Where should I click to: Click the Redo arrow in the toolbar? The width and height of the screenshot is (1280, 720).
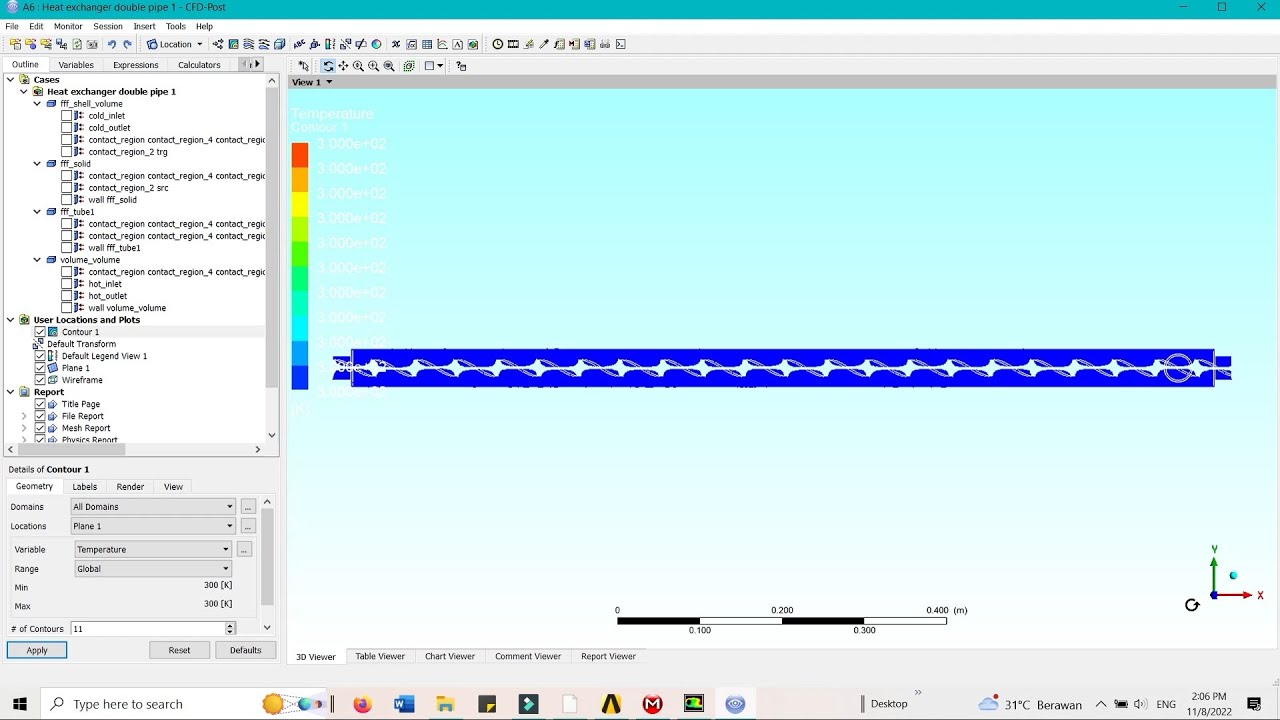click(127, 44)
